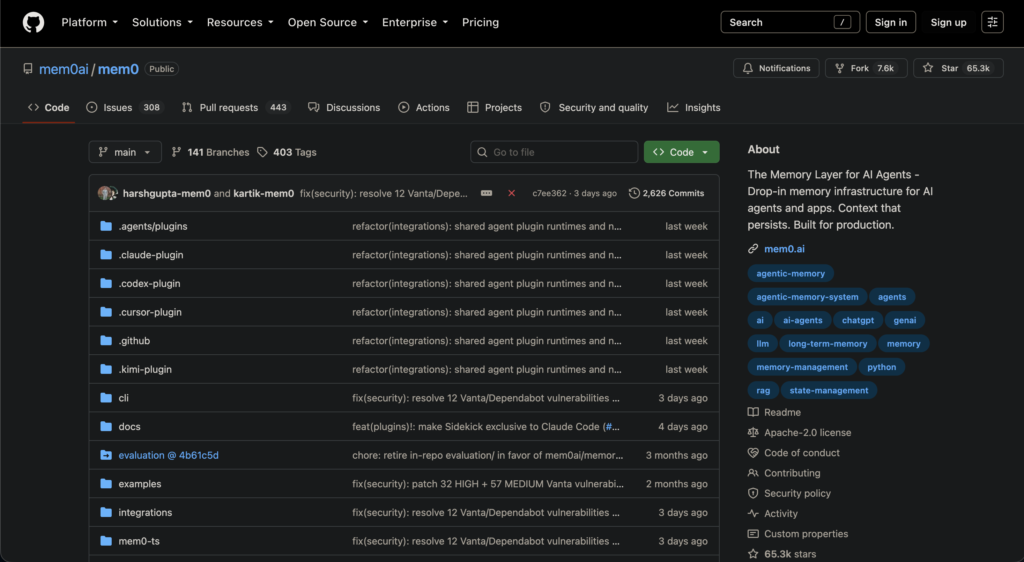Click the branch icon beside 141 Branches

coord(176,152)
